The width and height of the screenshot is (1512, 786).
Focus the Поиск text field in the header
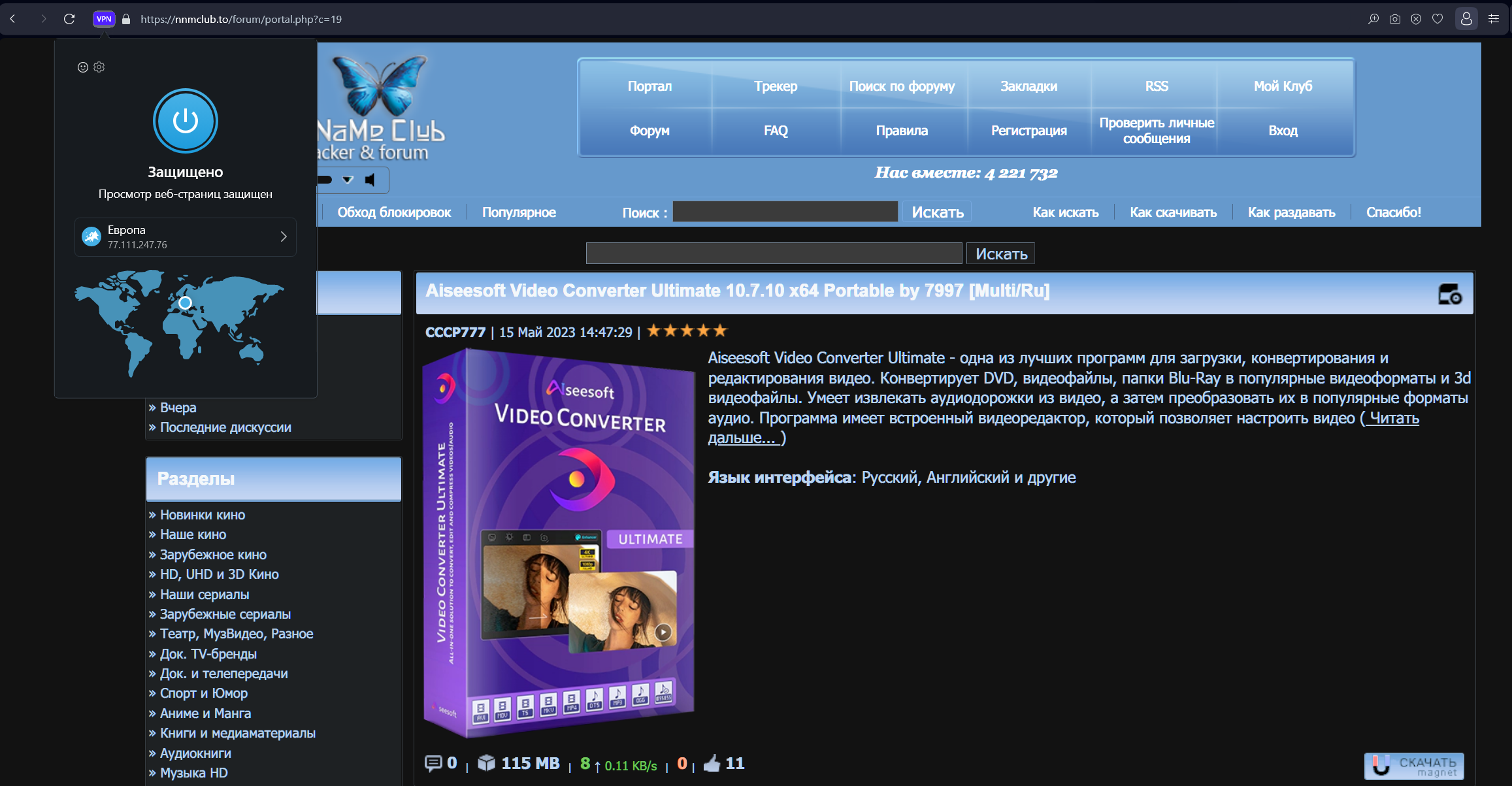tap(785, 212)
